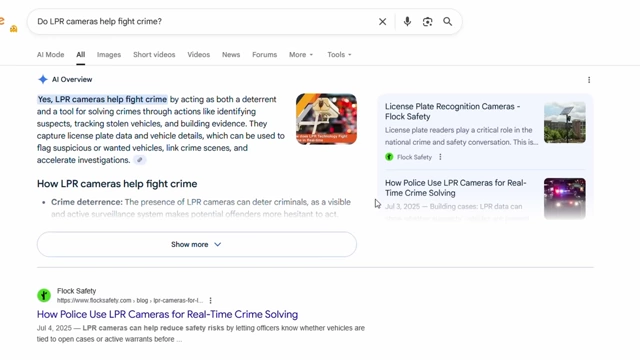
Task: Open search by image via the camera lens icon
Action: pos(427,22)
